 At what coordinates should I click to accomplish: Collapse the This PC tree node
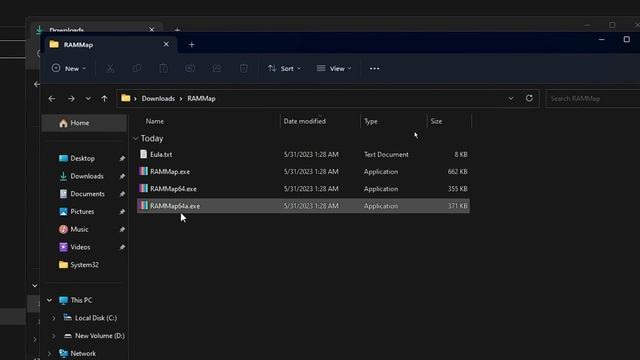(49, 300)
